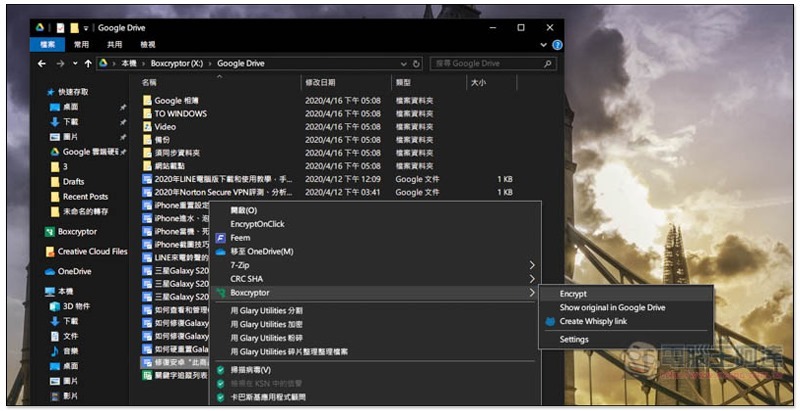
Task: Click the blue Help question mark icon
Action: 557,45
